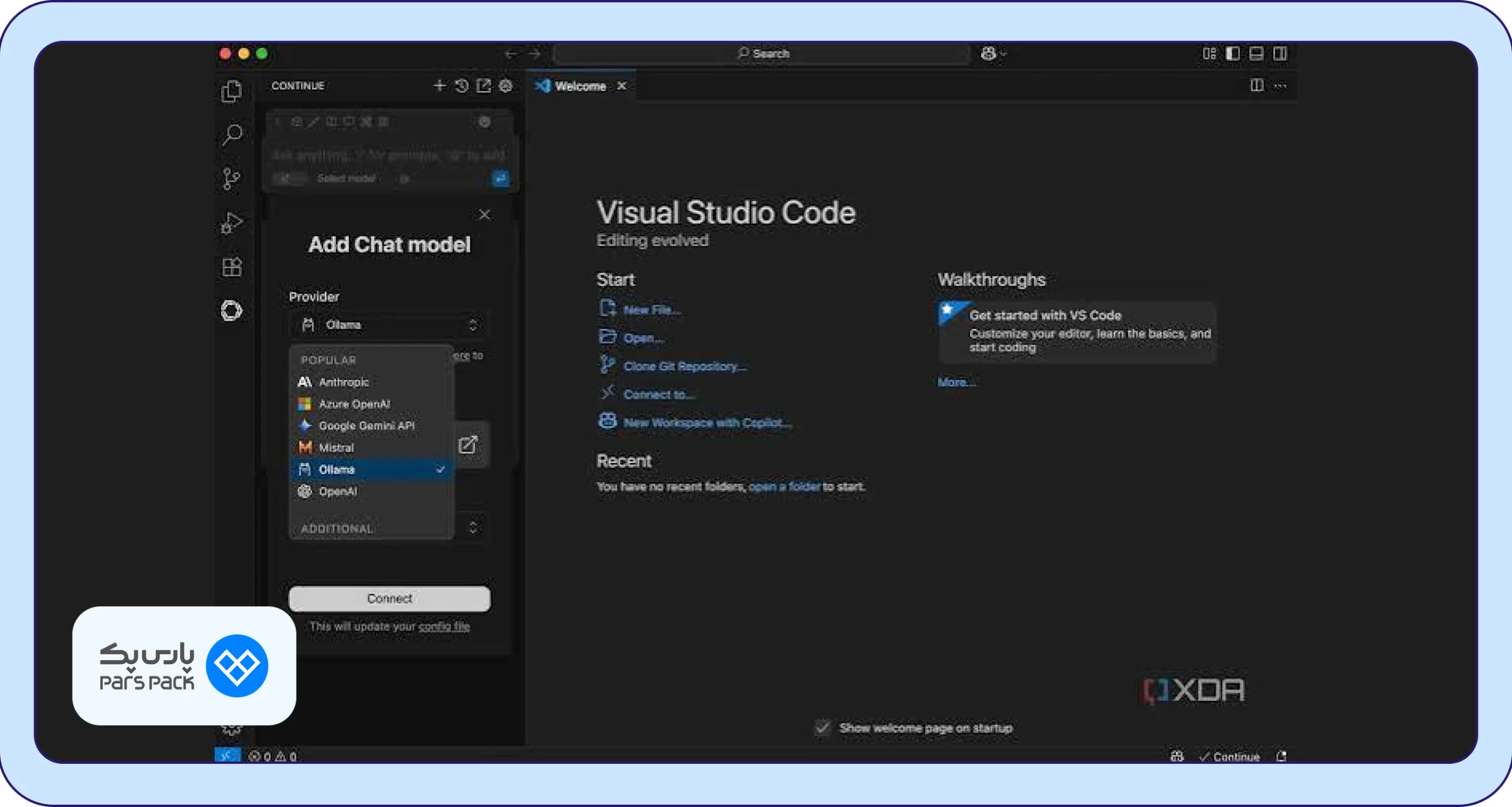
Task: Start a new Continue chat session with plus
Action: coord(439,86)
